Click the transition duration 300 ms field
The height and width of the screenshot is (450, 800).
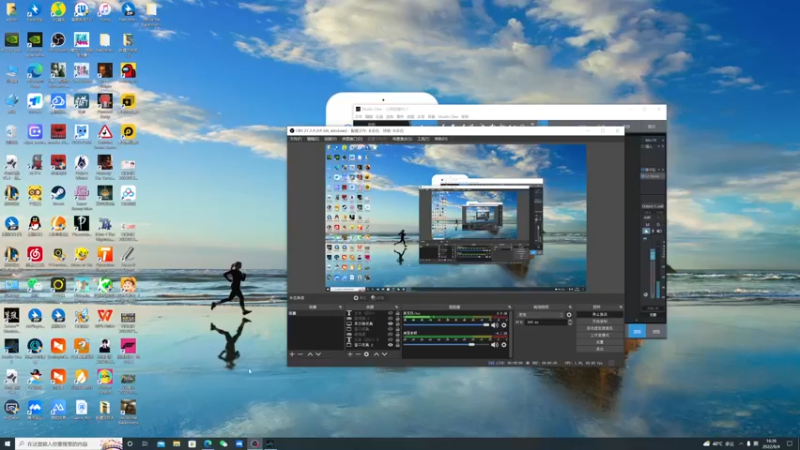pyautogui.click(x=546, y=322)
